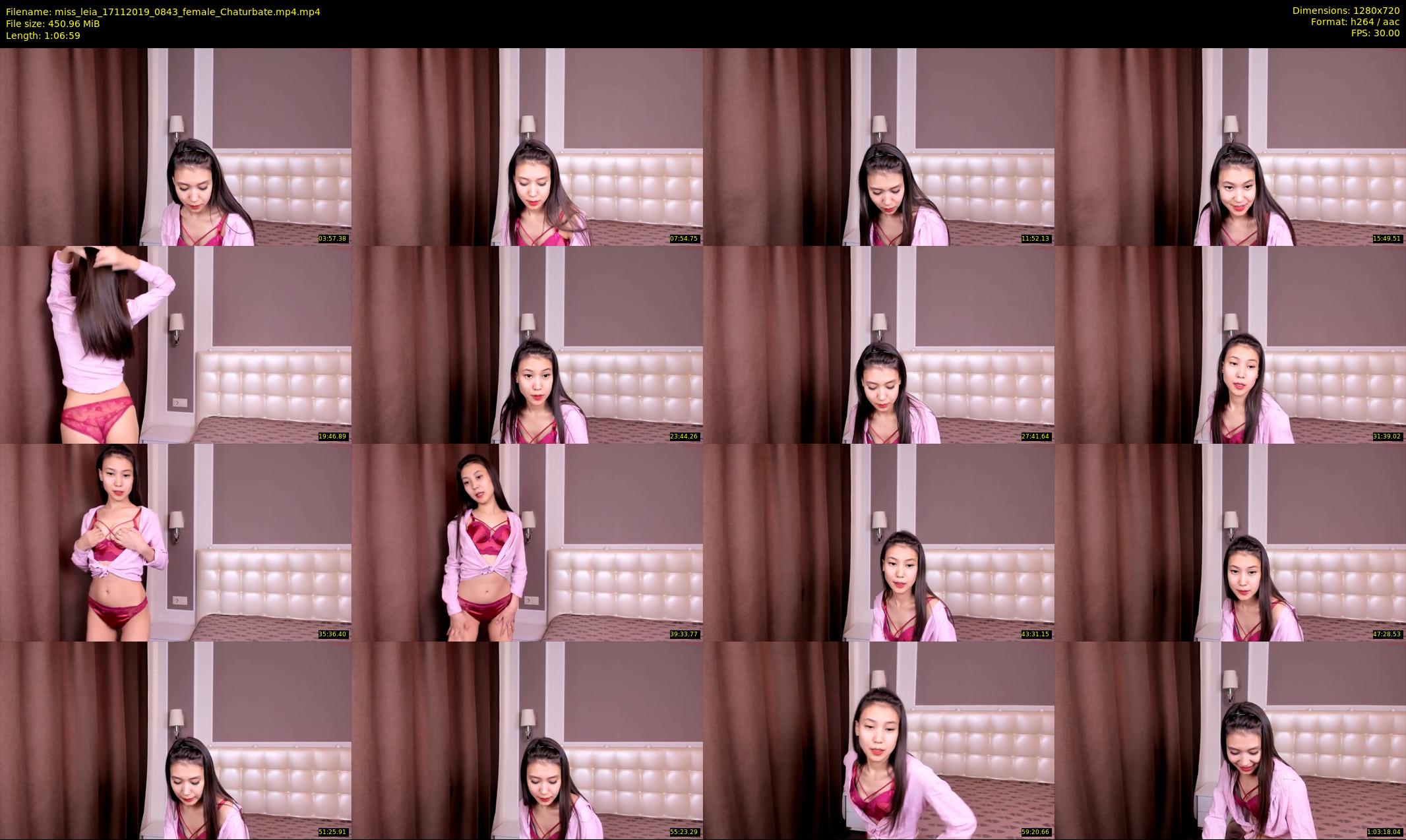Open the thumbnail labeled 35:36.40
1406x840 pixels.
[175, 542]
